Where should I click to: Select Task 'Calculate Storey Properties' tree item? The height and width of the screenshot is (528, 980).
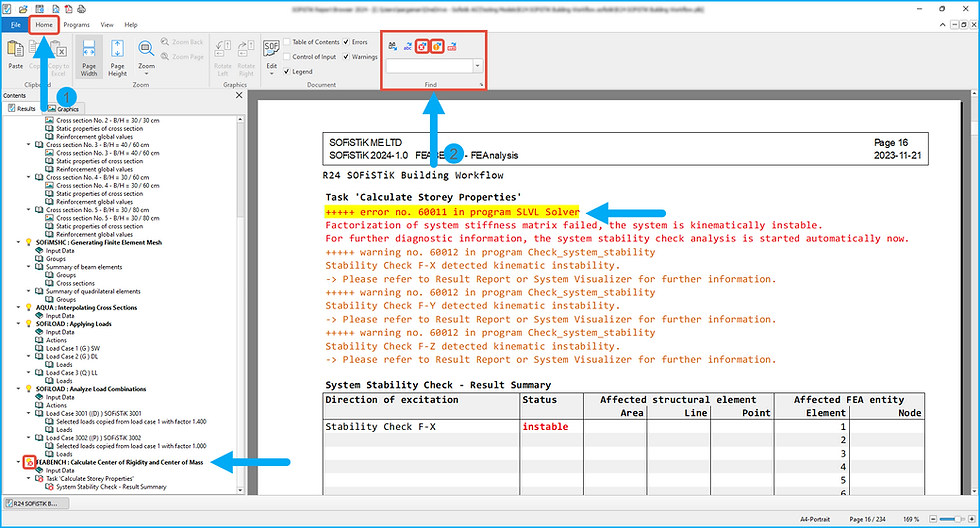(90, 479)
